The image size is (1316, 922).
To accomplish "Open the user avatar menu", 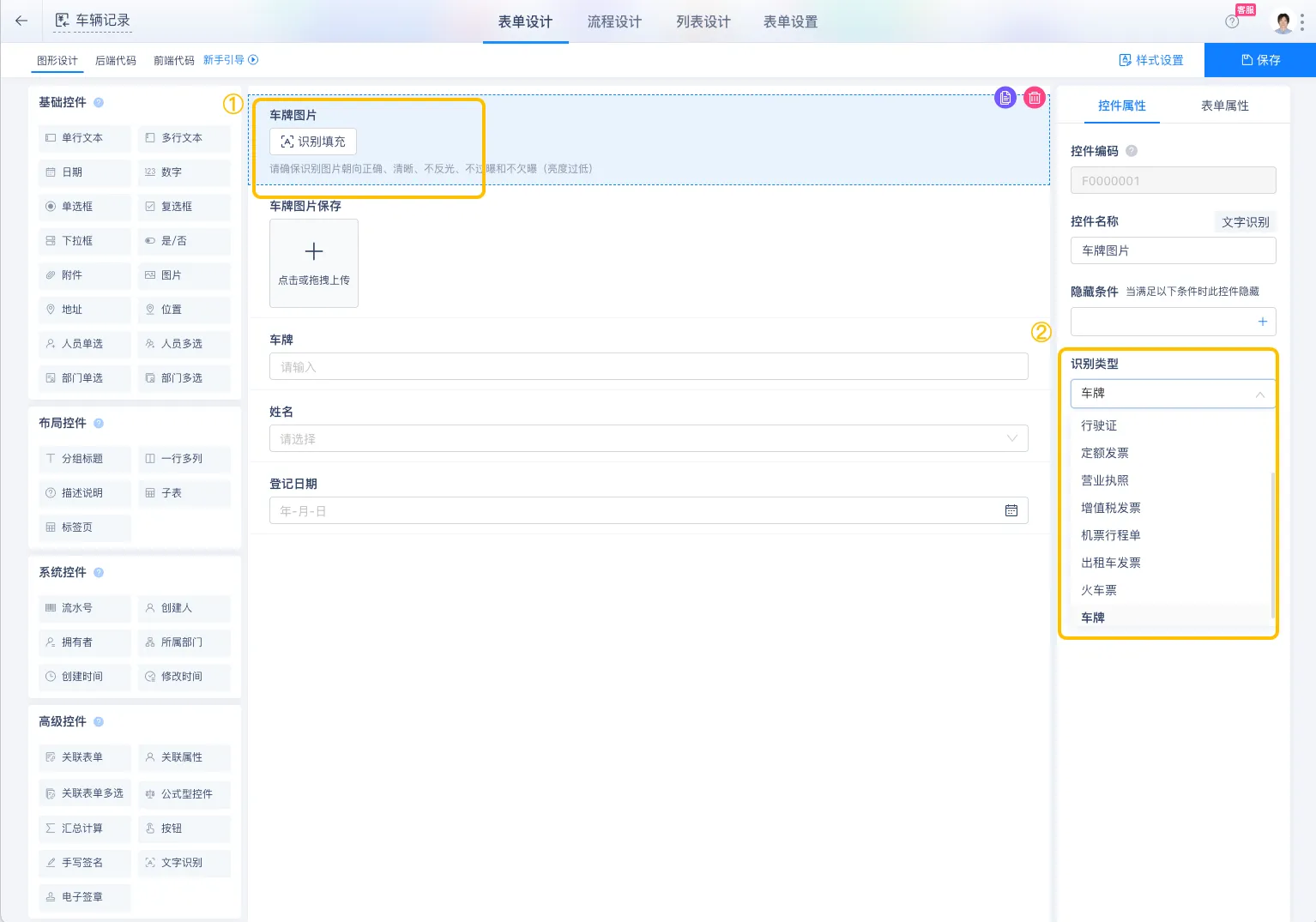I will point(1283,22).
